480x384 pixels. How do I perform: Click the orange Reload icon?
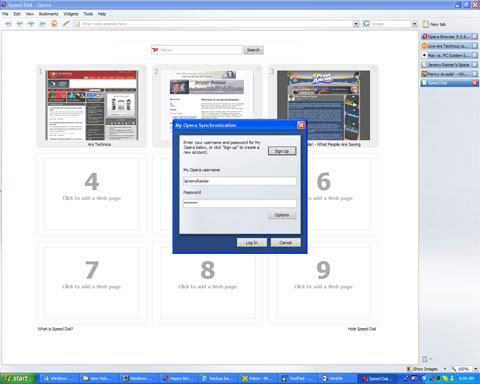[54, 24]
